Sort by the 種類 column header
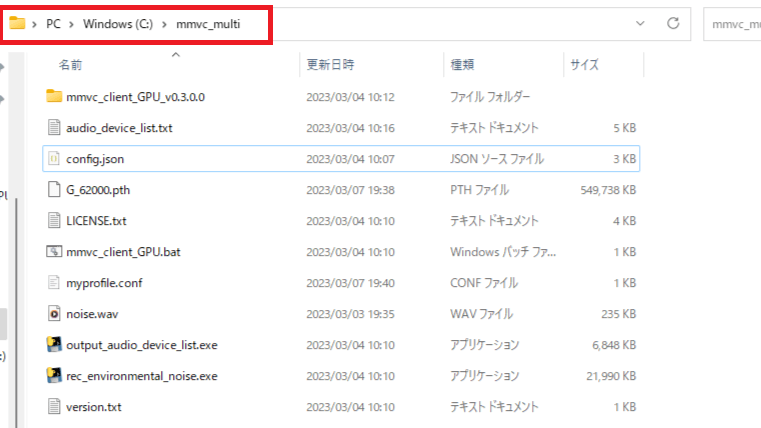 tap(462, 65)
